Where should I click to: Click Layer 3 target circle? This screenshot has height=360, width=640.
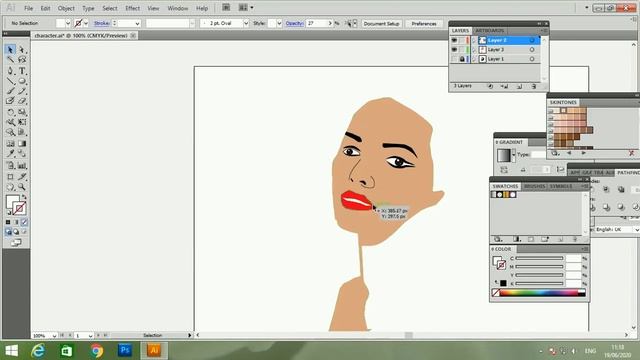pyautogui.click(x=532, y=49)
